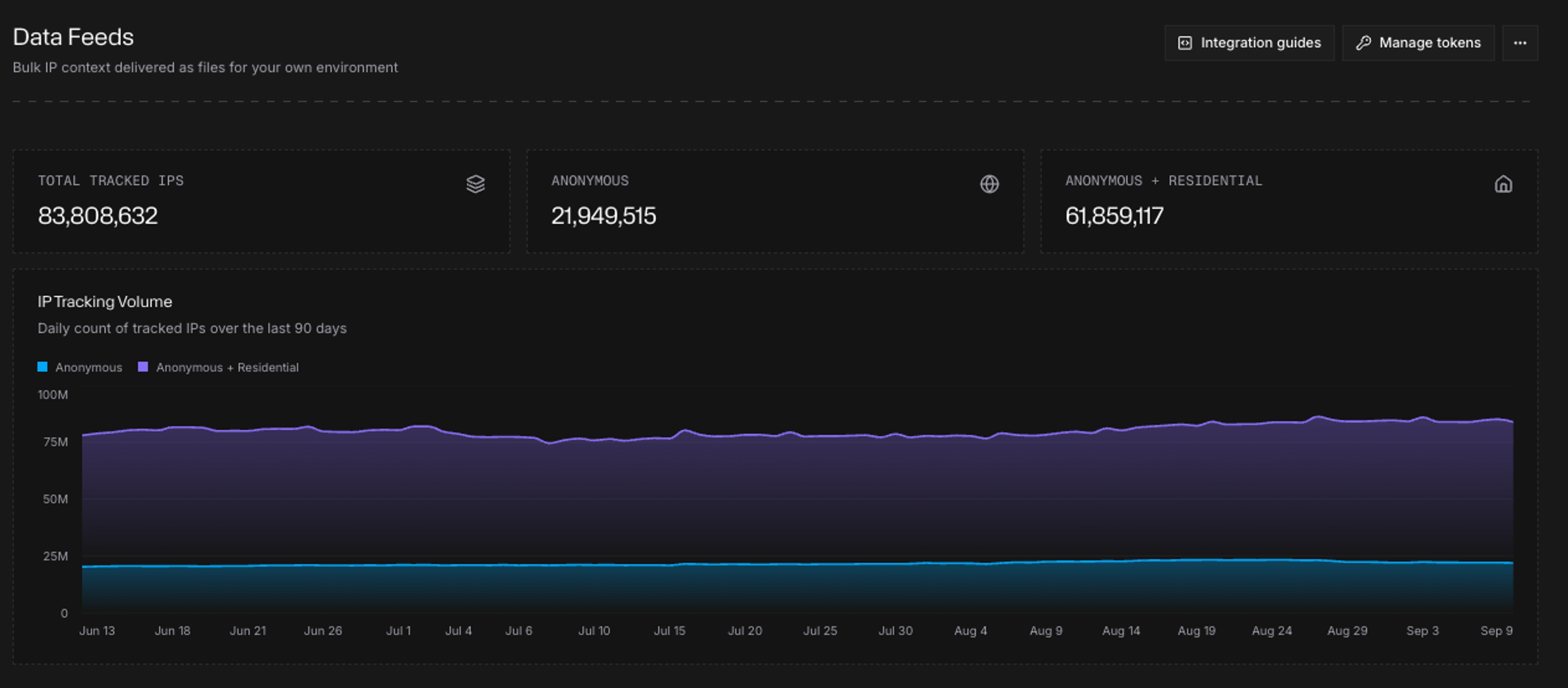Click the key icon in Manage tokens

pos(1363,42)
